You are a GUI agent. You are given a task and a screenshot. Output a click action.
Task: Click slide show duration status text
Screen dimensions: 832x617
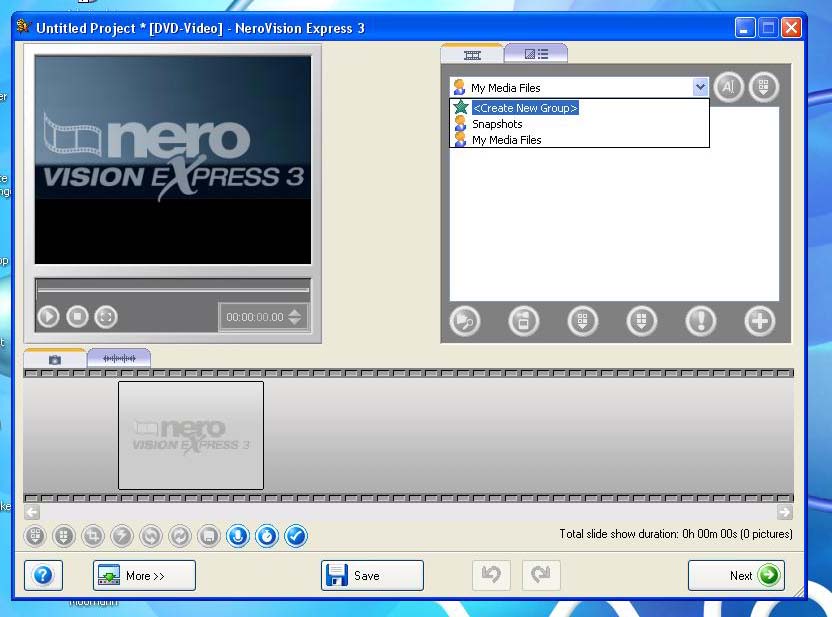coord(675,534)
